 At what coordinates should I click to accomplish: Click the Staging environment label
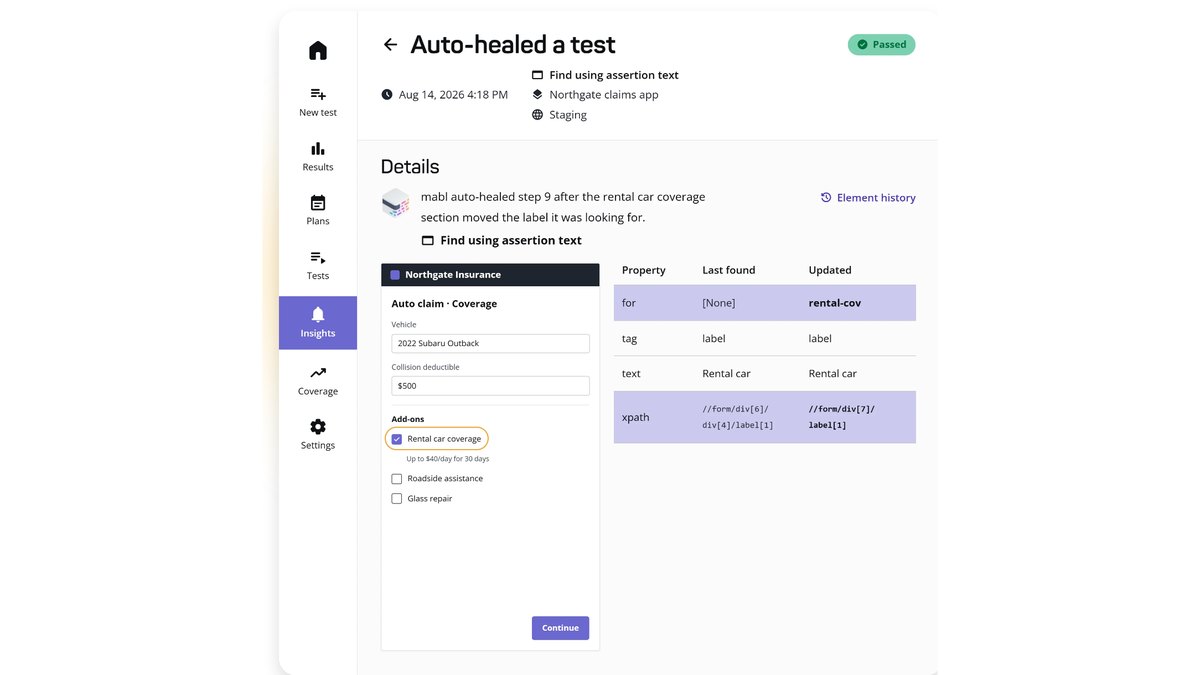pos(568,115)
